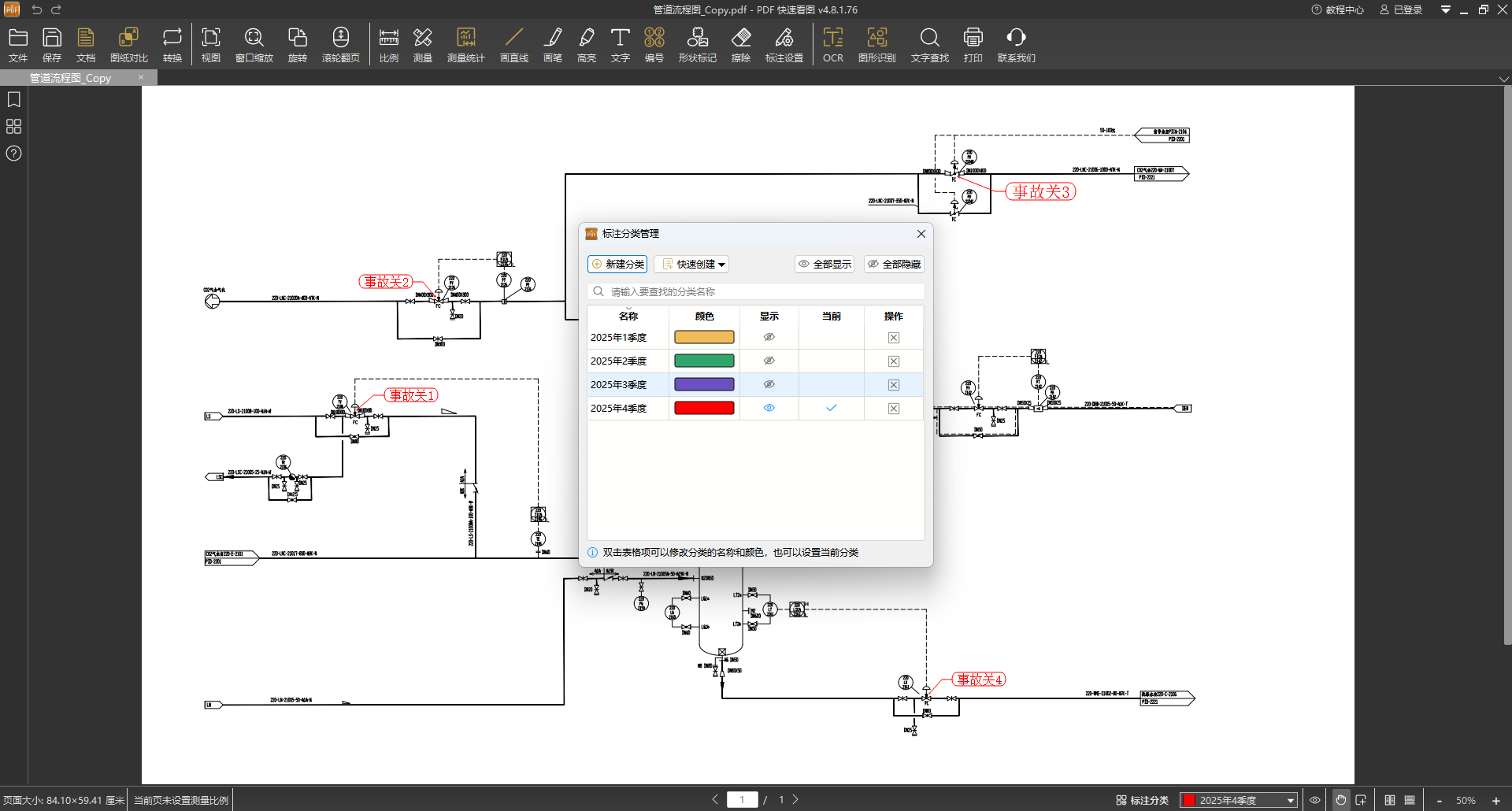Open the thumbnails grid panel in left sidebar
1512x811 pixels.
(13, 127)
